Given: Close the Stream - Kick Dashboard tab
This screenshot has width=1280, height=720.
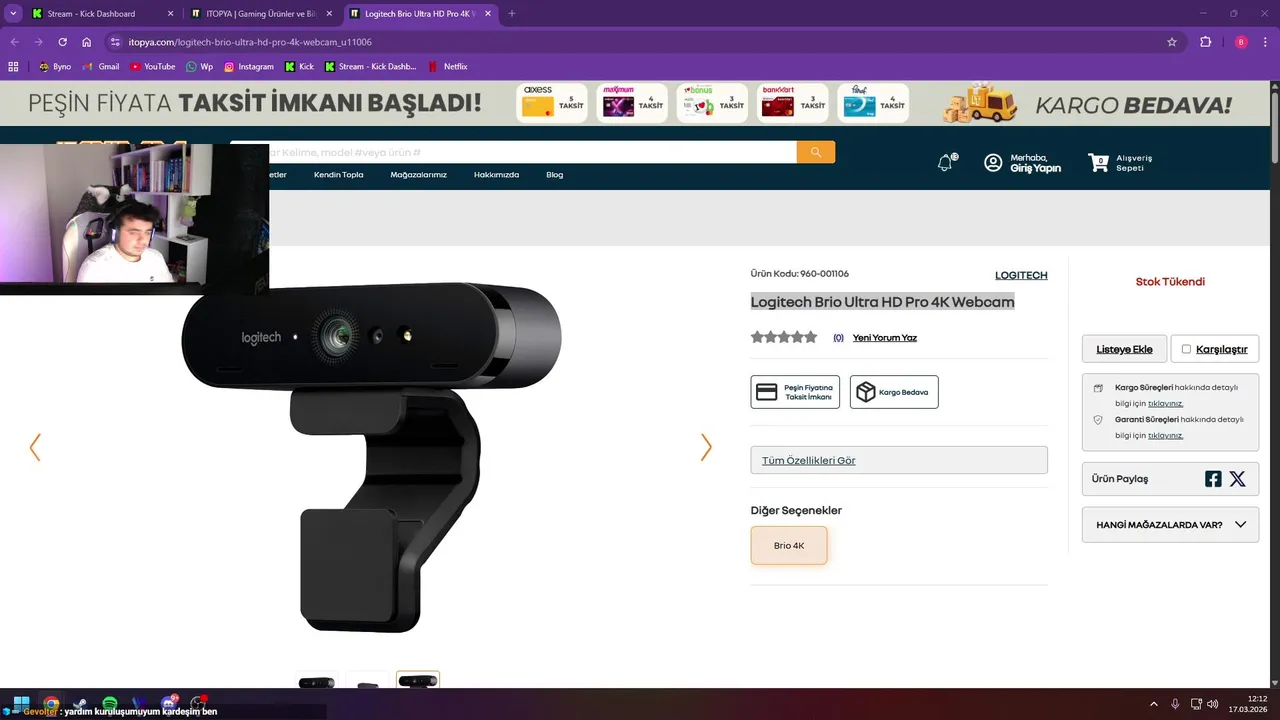Looking at the screenshot, I should click(x=169, y=14).
